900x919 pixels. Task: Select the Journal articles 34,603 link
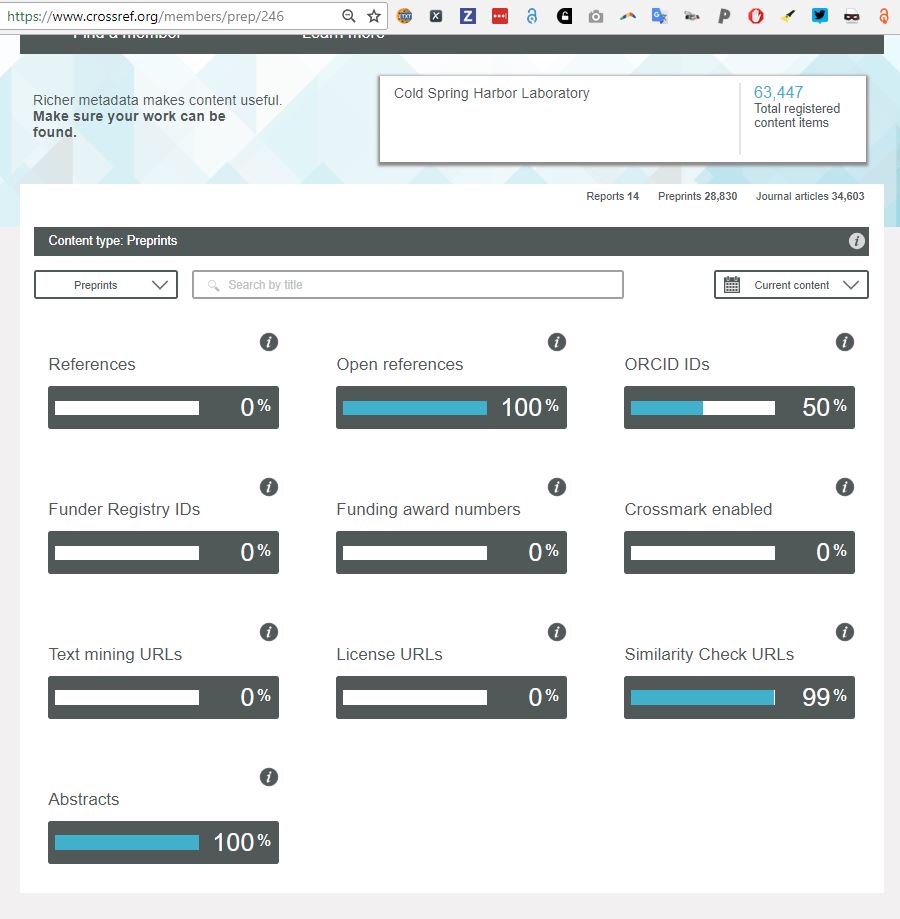(810, 196)
